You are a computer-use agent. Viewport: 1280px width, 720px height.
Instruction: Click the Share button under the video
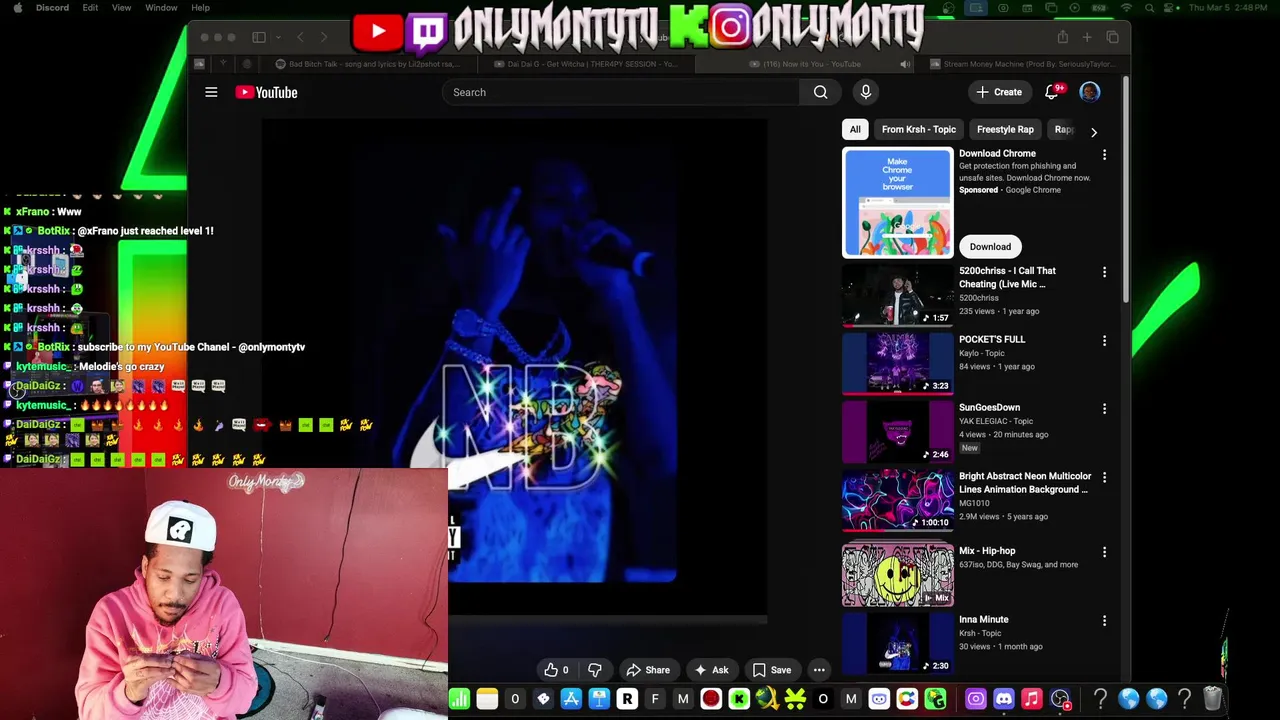(x=647, y=670)
